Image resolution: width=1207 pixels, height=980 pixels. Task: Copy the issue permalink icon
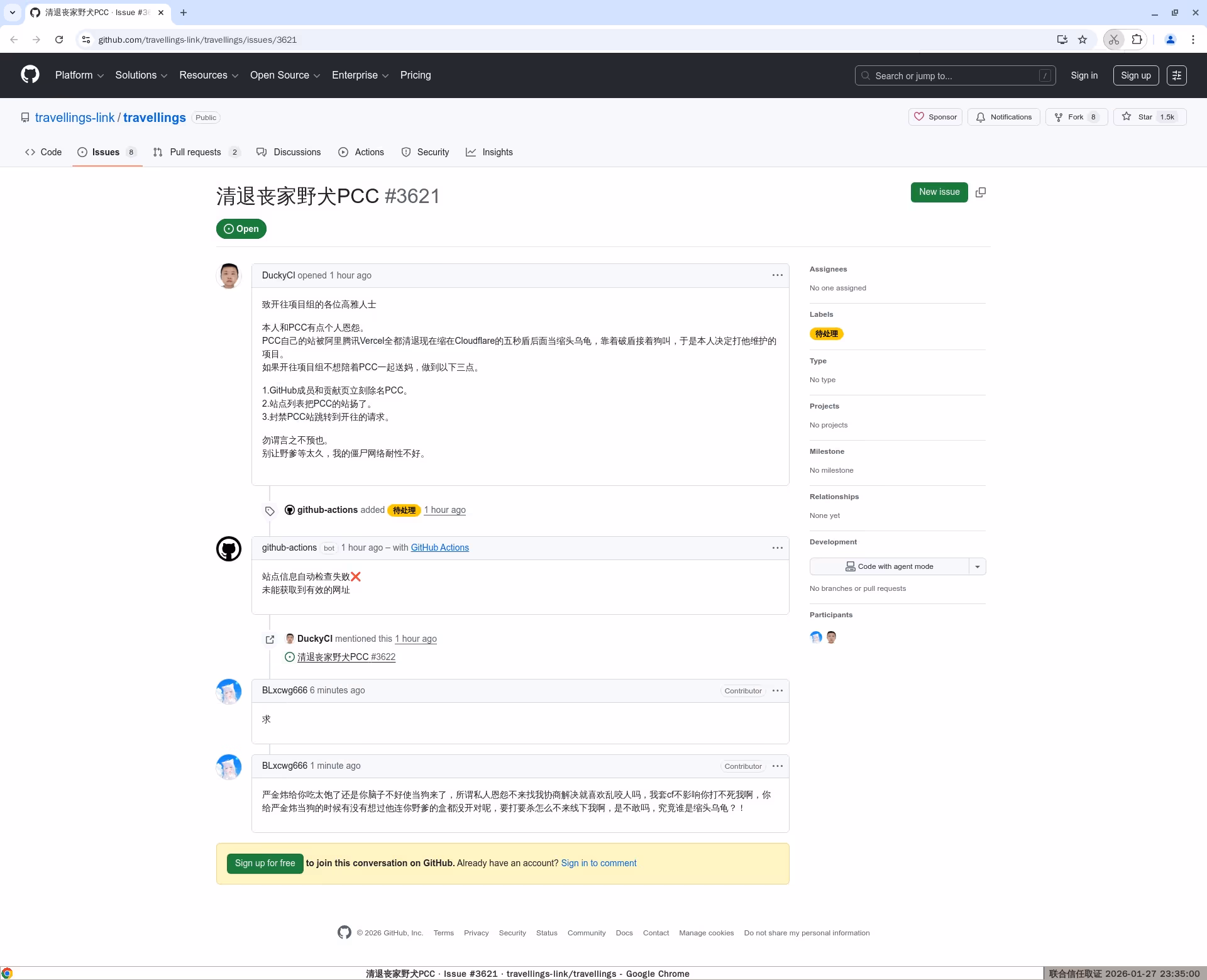(980, 192)
